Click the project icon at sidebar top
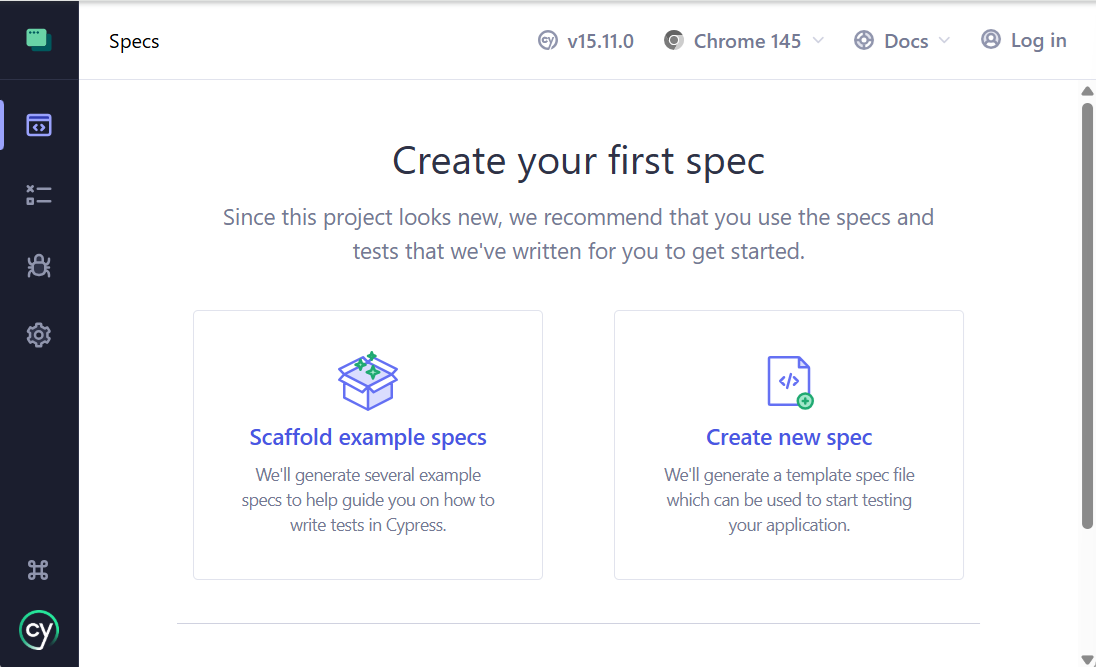 pos(39,40)
